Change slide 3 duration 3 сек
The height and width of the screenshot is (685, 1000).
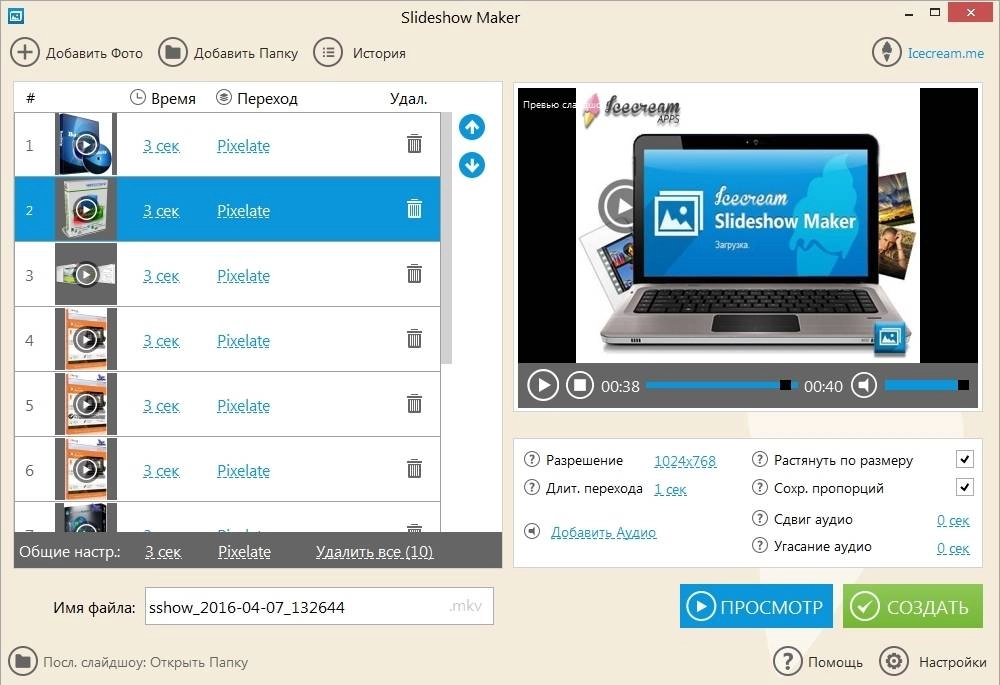[x=161, y=276]
